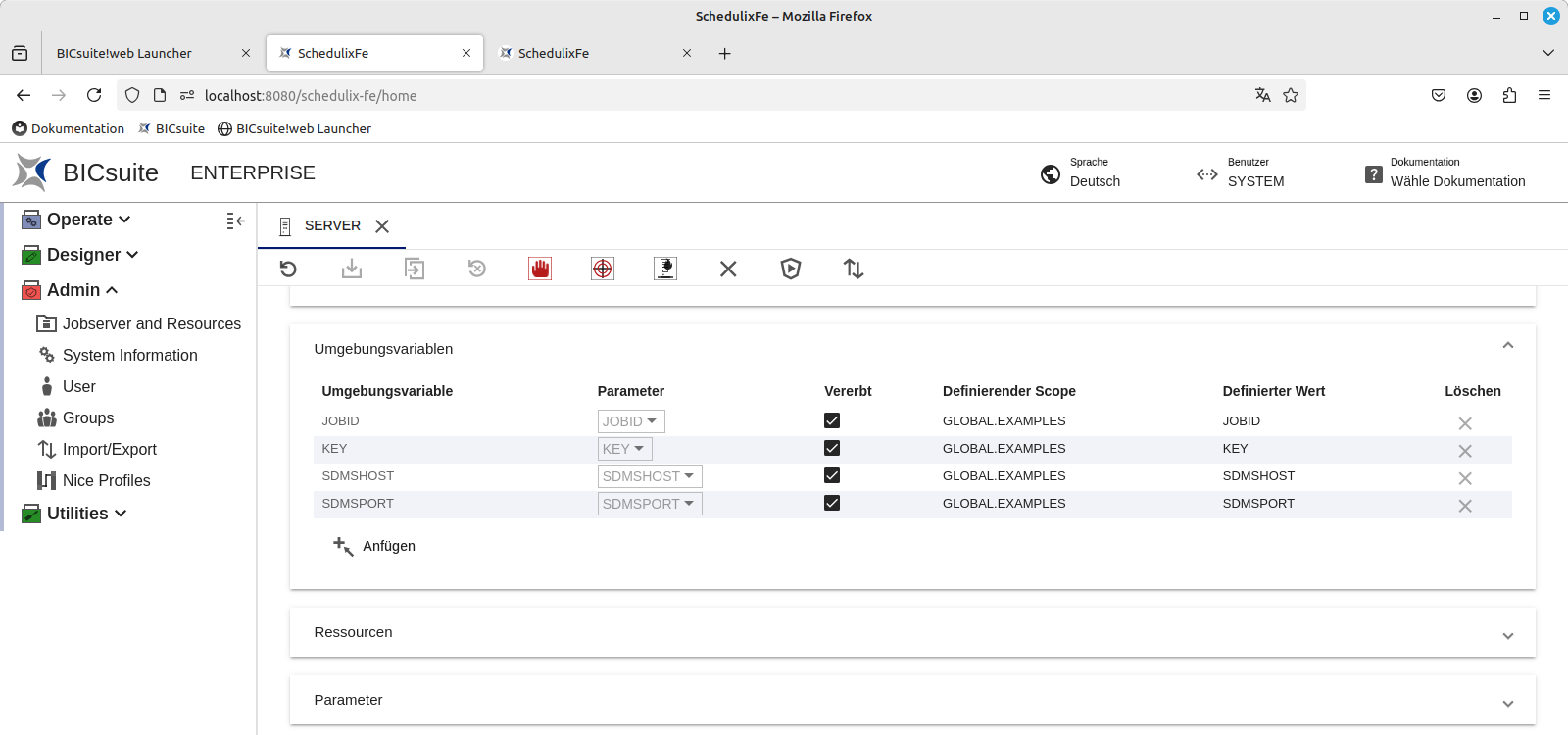
Task: Close the SERVER editor tab
Action: pos(382,226)
